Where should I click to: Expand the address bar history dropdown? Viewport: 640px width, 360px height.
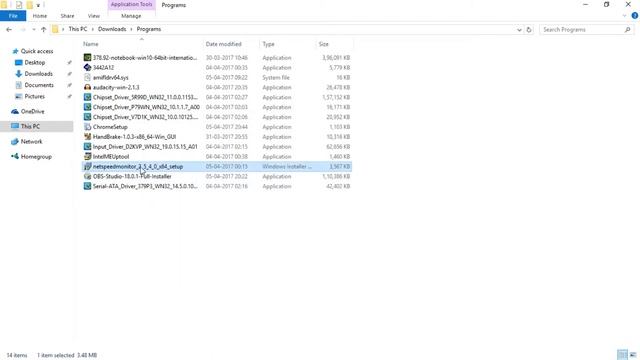(519, 29)
